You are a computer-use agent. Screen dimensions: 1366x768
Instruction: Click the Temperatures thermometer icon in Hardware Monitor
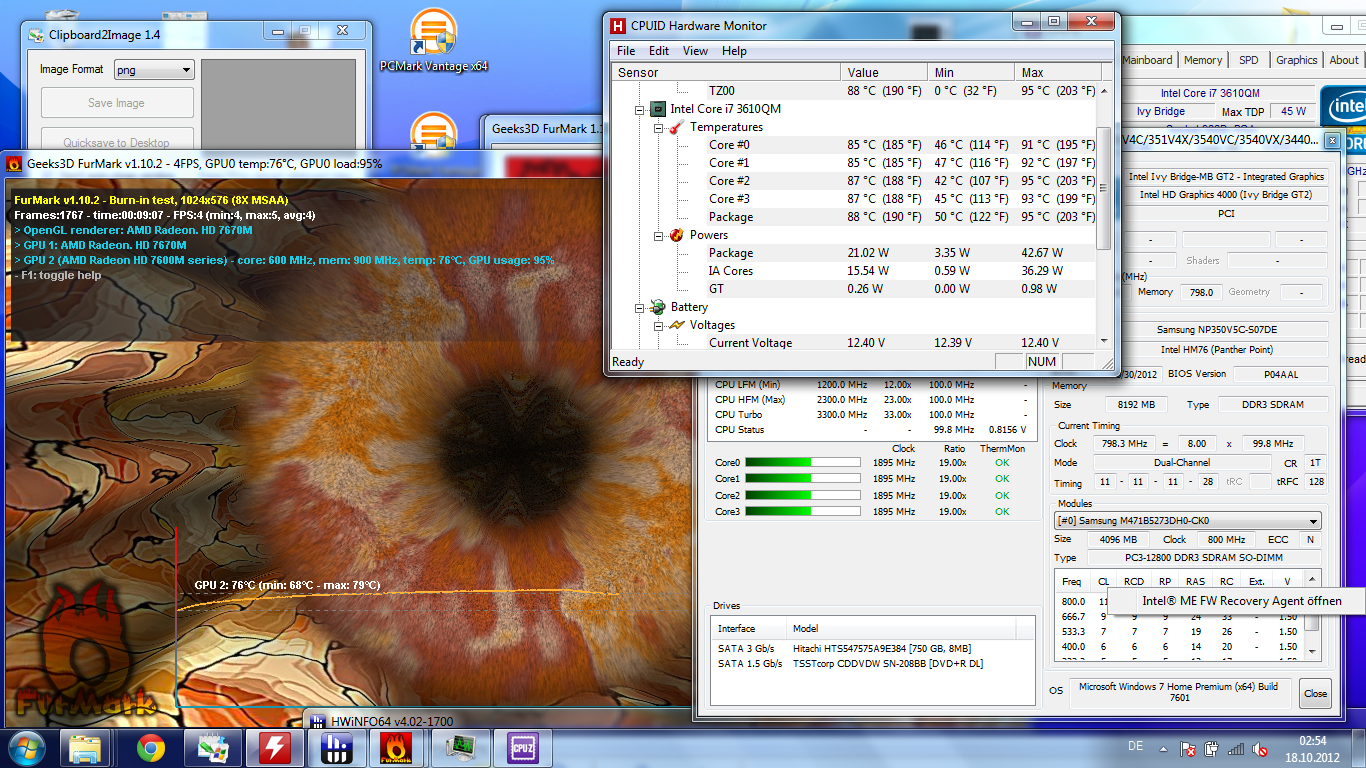[676, 127]
